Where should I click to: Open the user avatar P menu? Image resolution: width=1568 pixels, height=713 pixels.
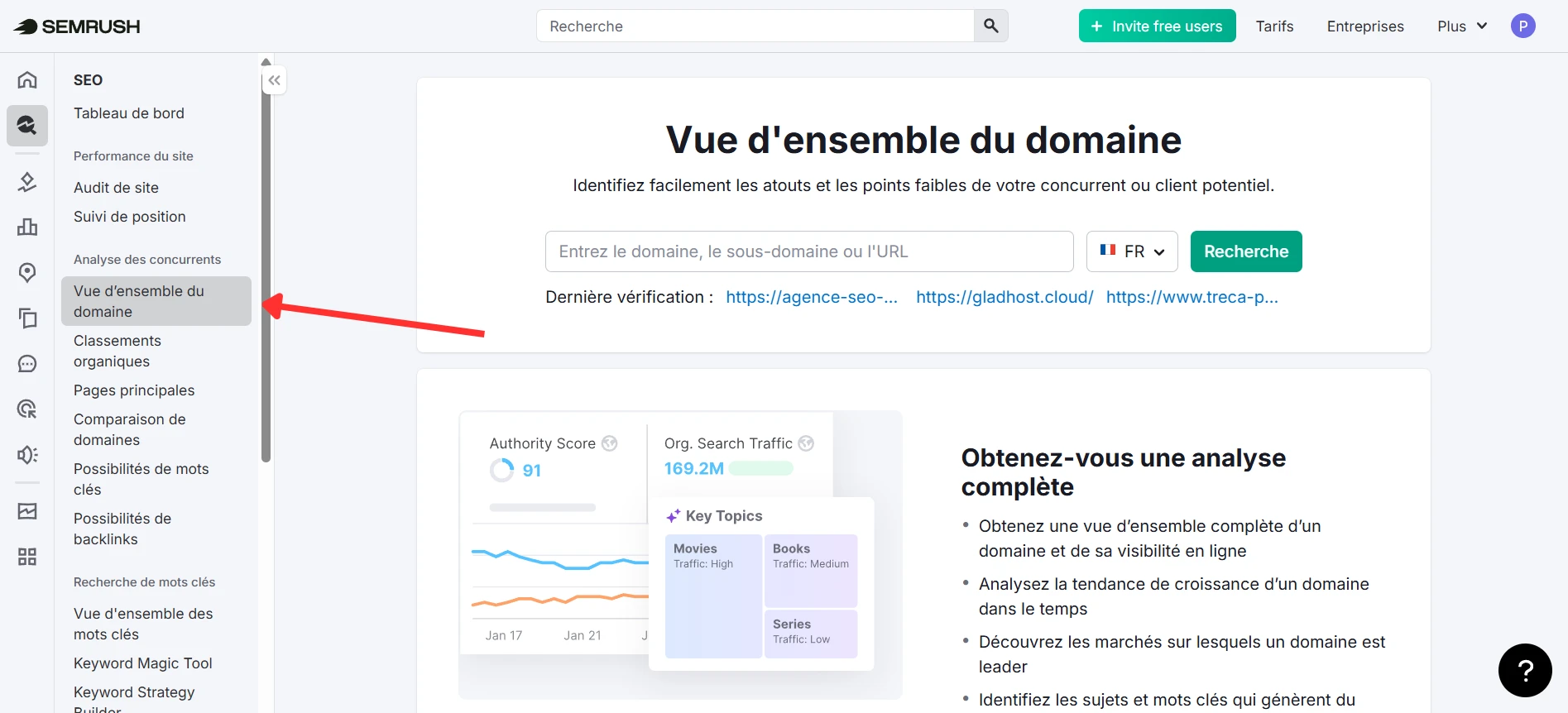click(1522, 26)
